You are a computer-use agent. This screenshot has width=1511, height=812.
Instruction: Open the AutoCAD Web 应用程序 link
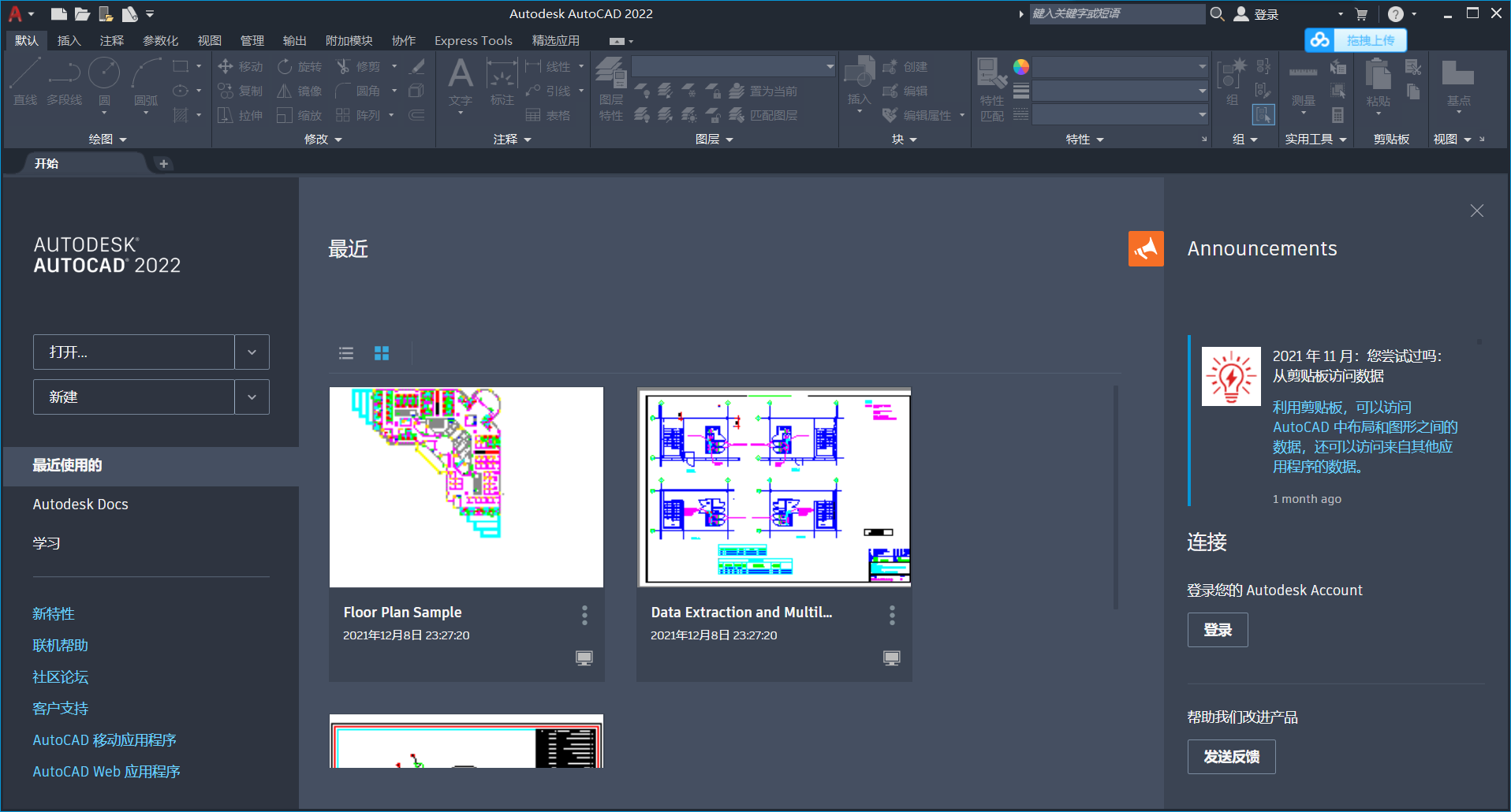(x=106, y=771)
